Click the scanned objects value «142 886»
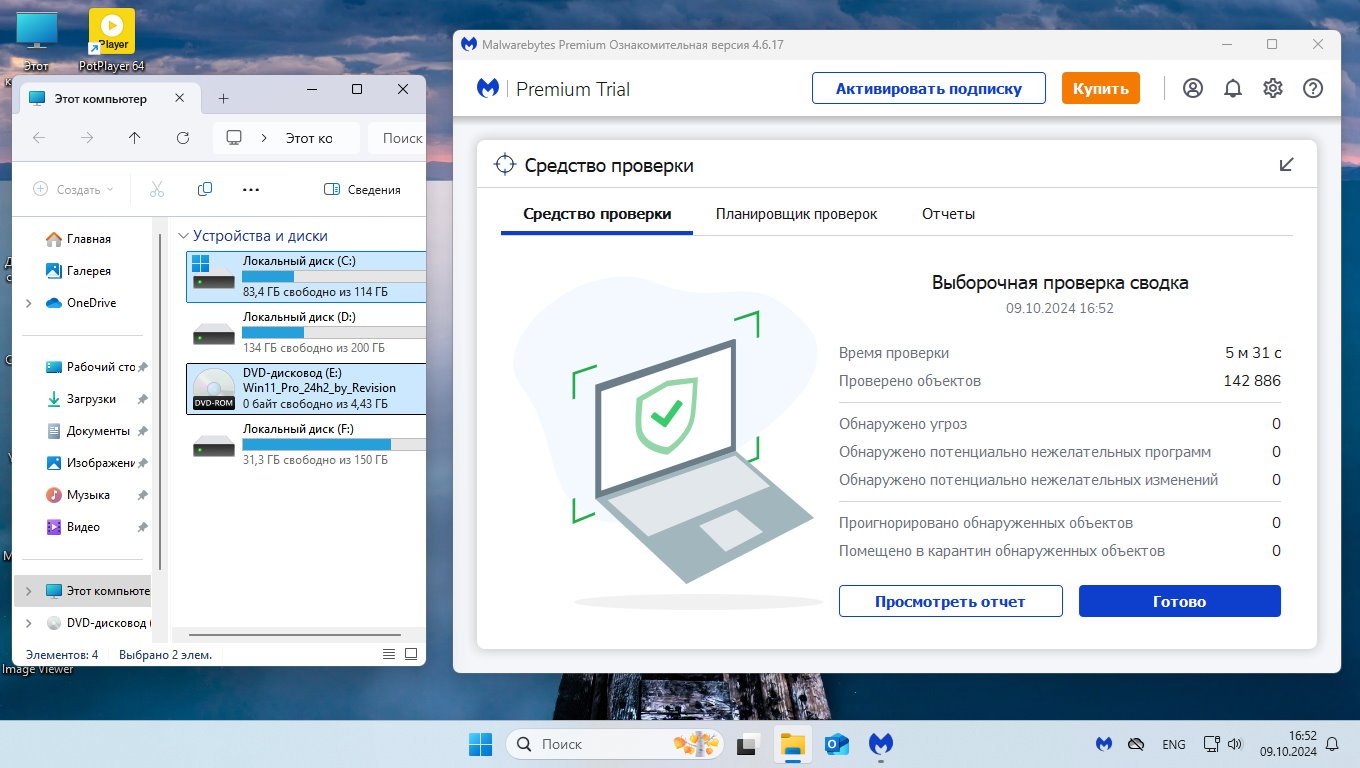Image resolution: width=1360 pixels, height=768 pixels. [x=1252, y=381]
